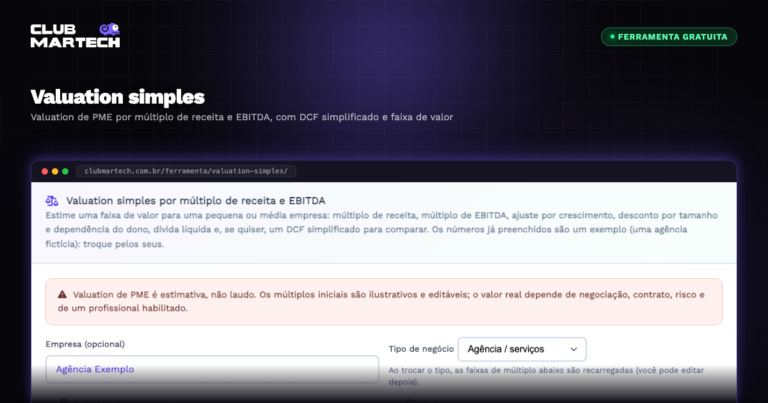Click the green window dot in mock browser
The image size is (768, 403).
pyautogui.click(x=65, y=171)
